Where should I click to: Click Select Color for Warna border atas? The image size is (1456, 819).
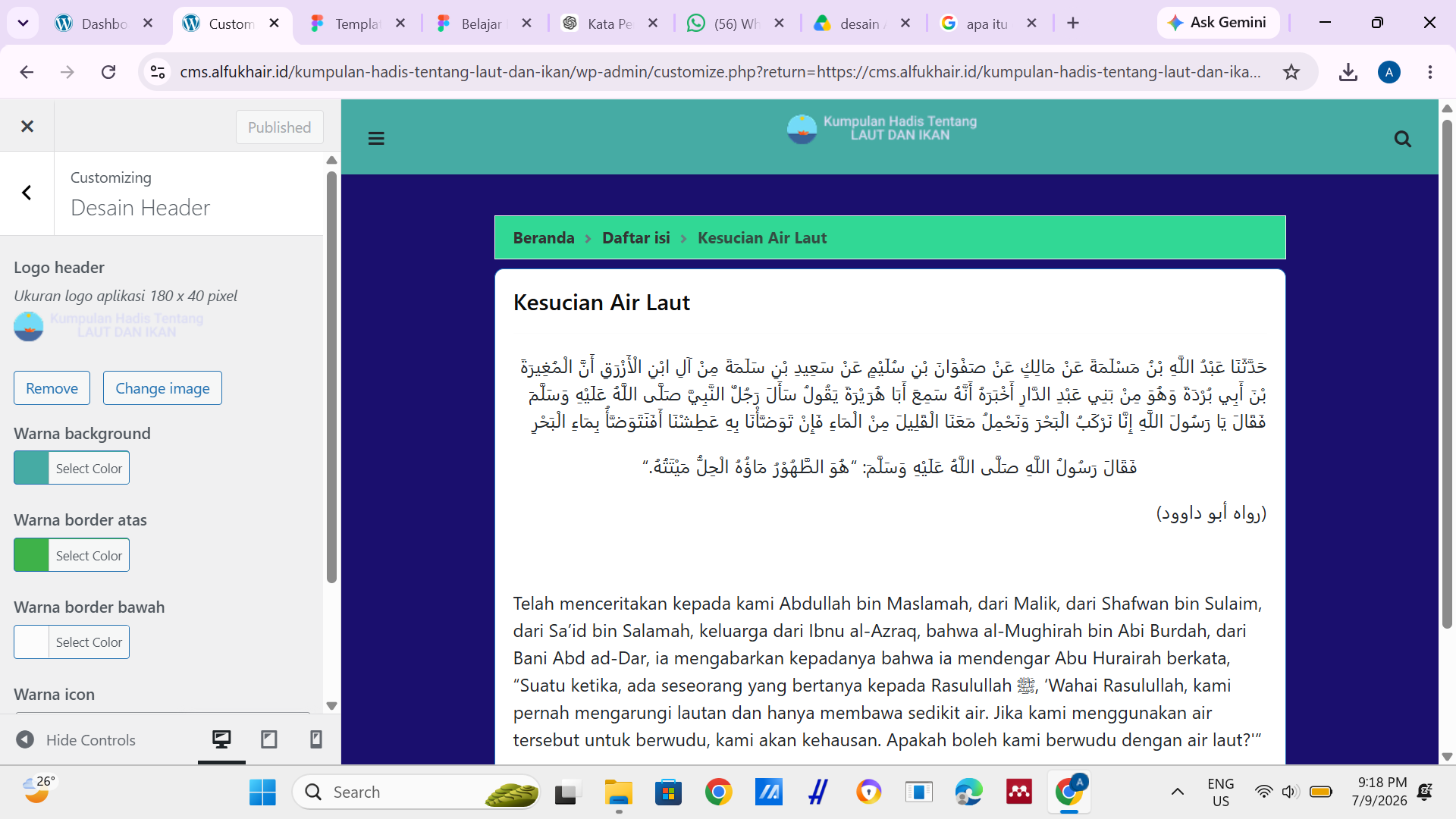pyautogui.click(x=89, y=555)
